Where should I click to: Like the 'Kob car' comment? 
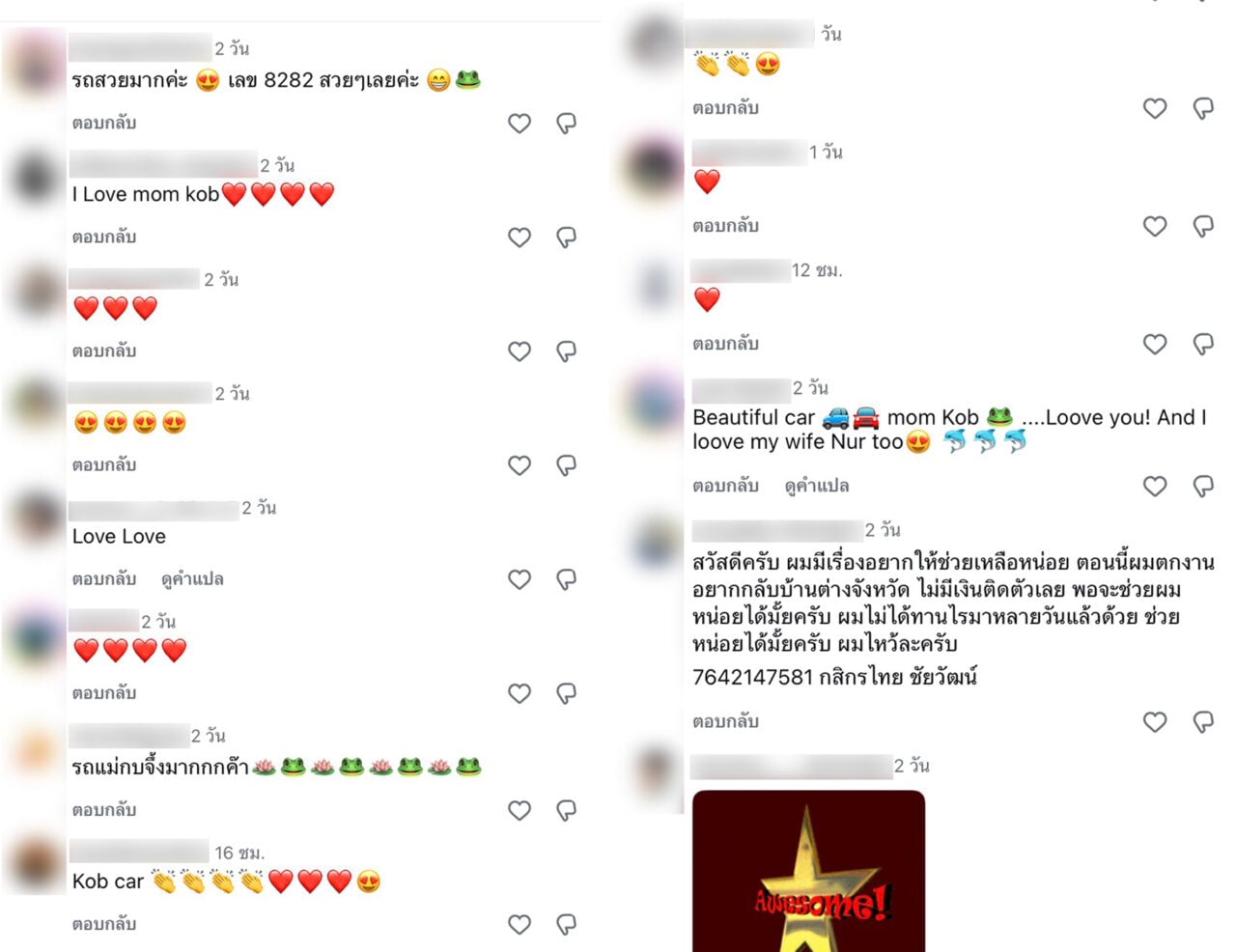520,924
